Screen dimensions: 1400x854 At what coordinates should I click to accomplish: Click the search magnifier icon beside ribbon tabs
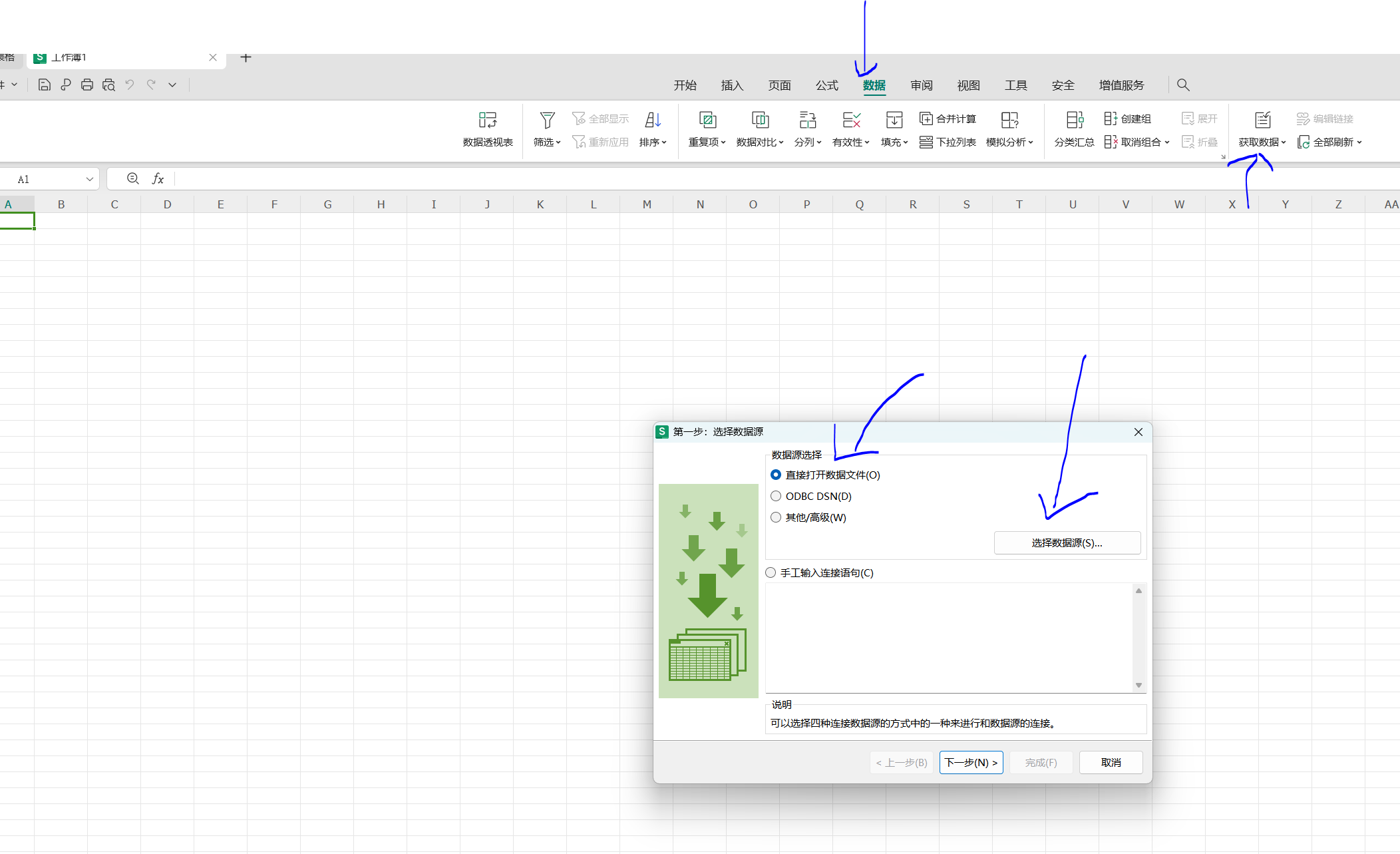click(1182, 85)
